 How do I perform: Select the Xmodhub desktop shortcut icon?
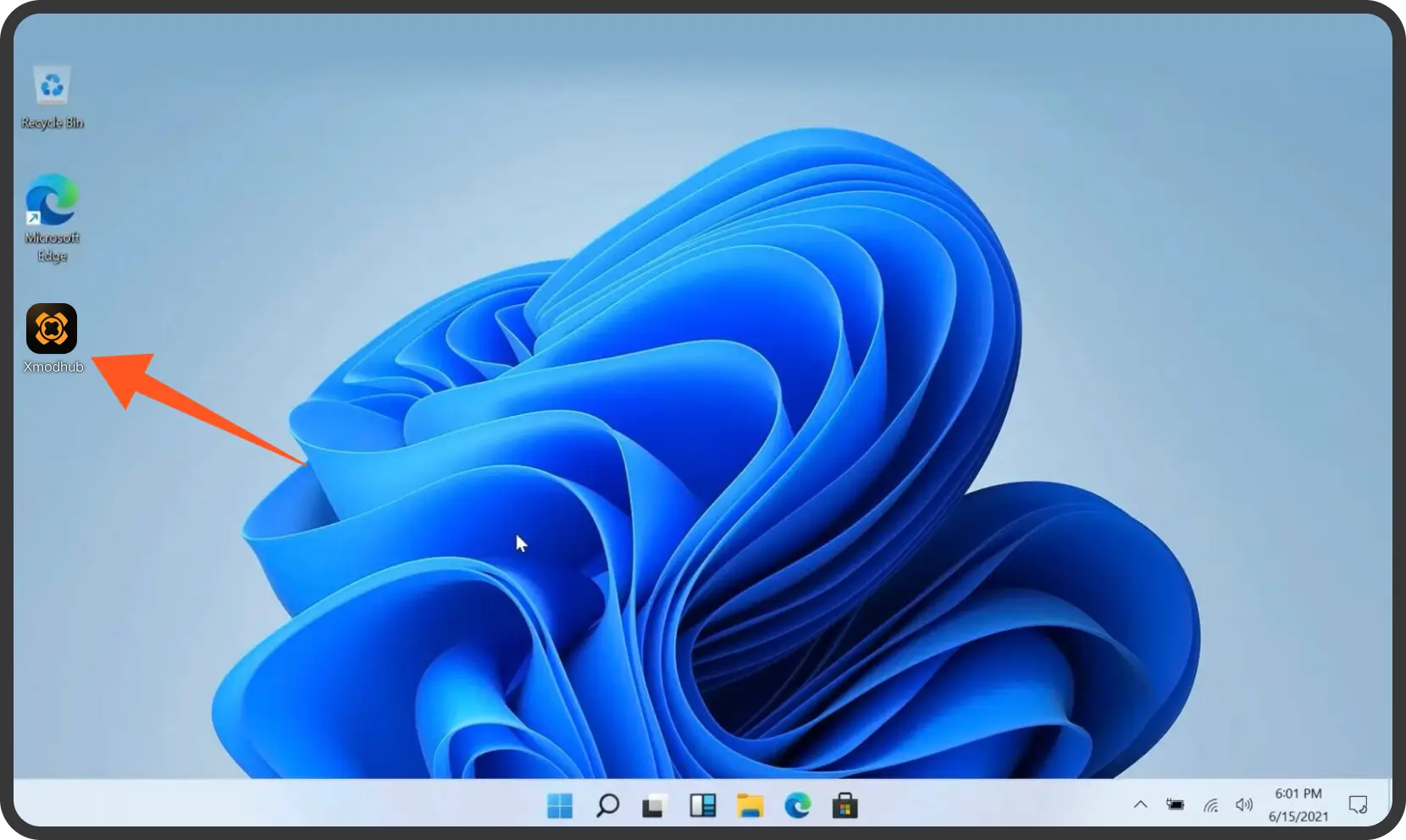click(52, 329)
